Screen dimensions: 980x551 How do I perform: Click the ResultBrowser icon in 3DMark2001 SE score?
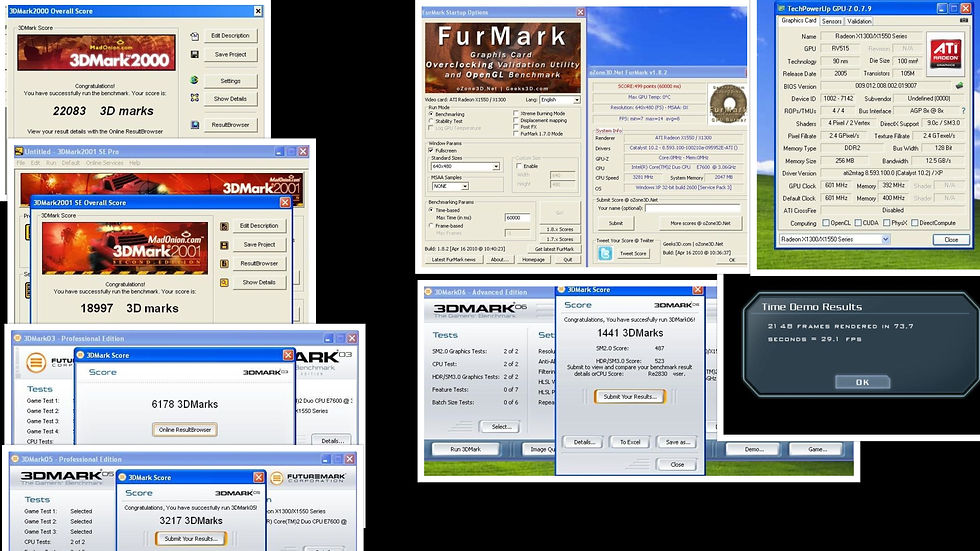click(224, 264)
